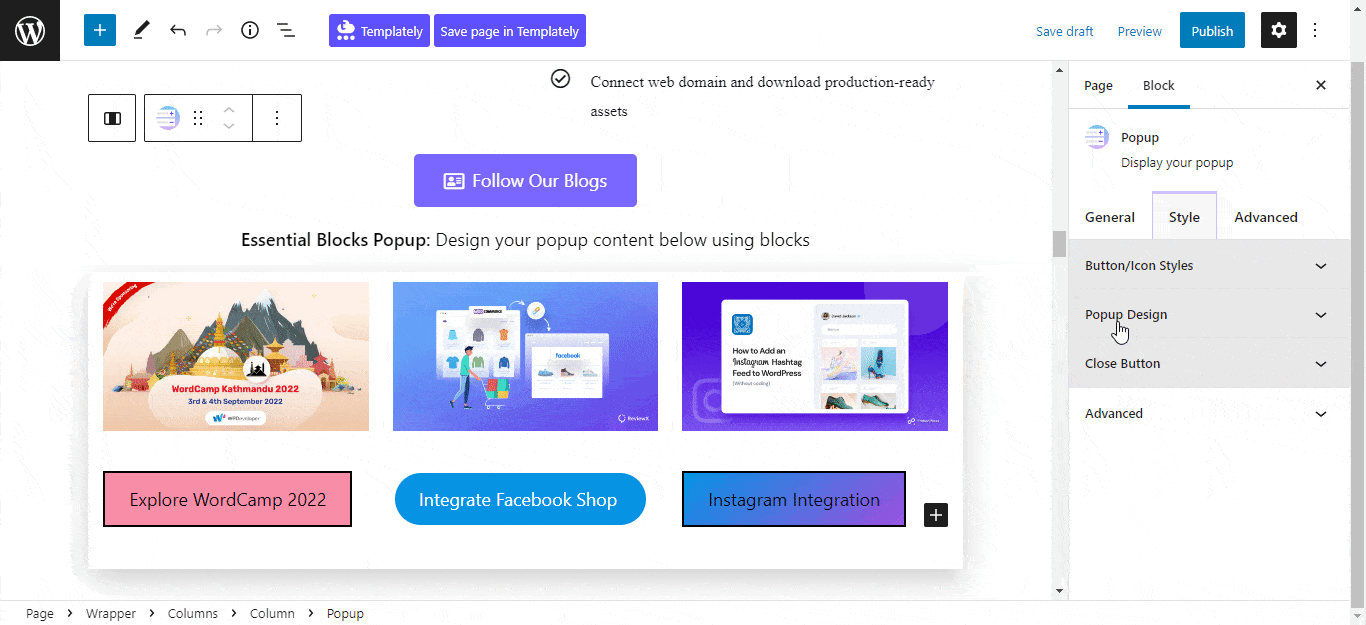Open document details info icon
The width and height of the screenshot is (1366, 625).
(250, 30)
